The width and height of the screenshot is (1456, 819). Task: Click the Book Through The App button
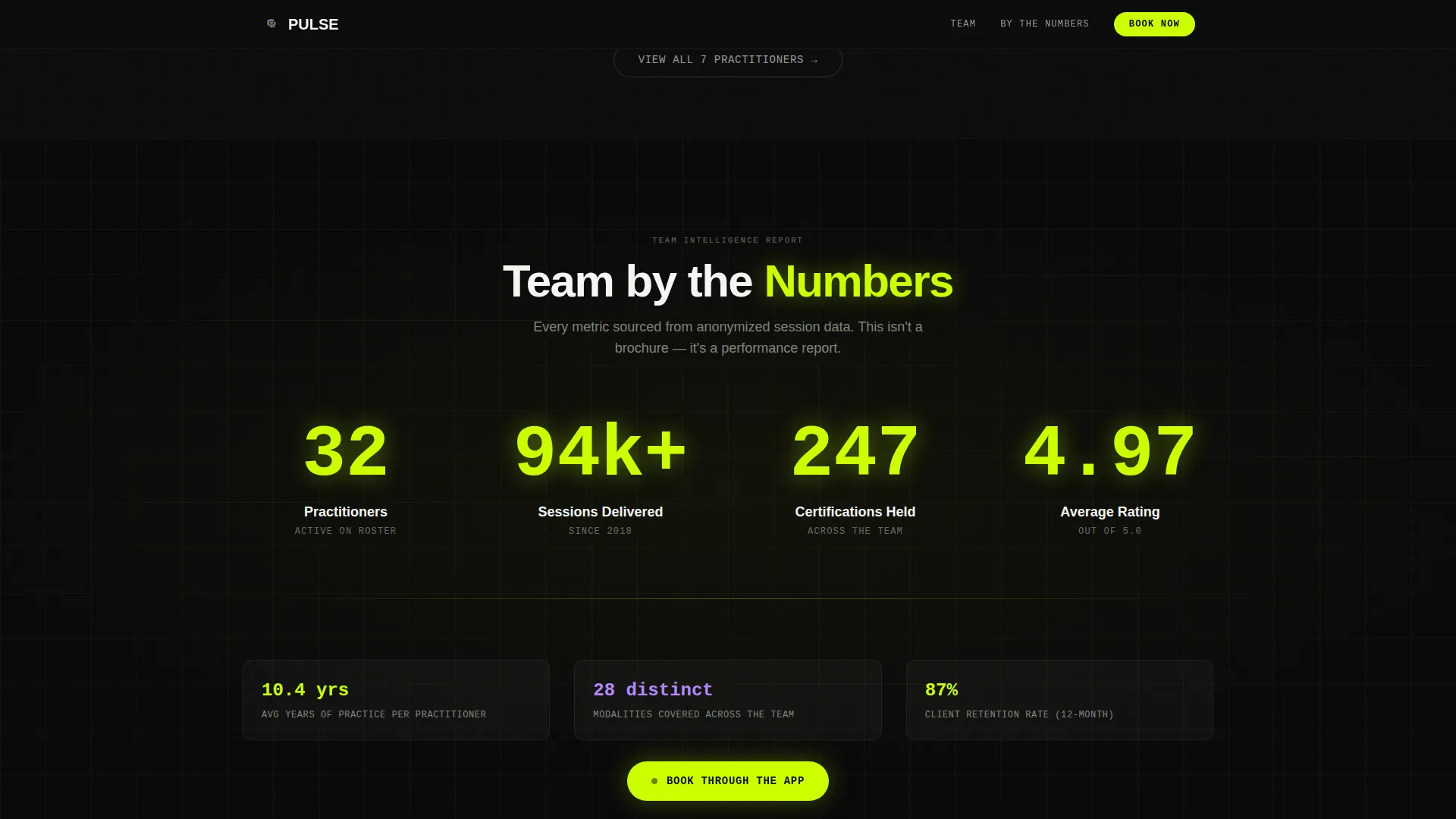[728, 780]
